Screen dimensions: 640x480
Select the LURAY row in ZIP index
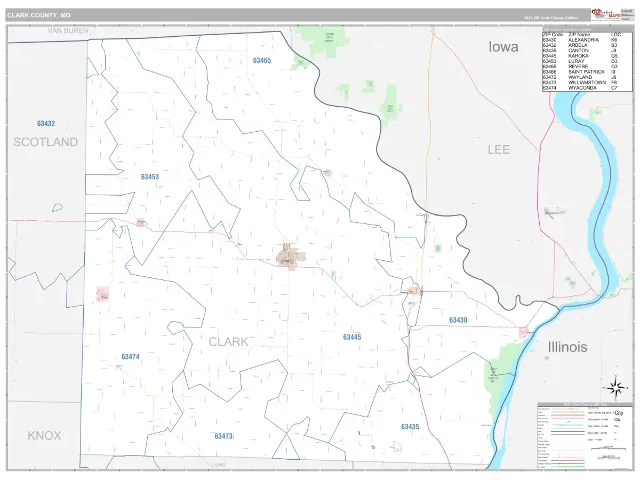tap(587, 61)
